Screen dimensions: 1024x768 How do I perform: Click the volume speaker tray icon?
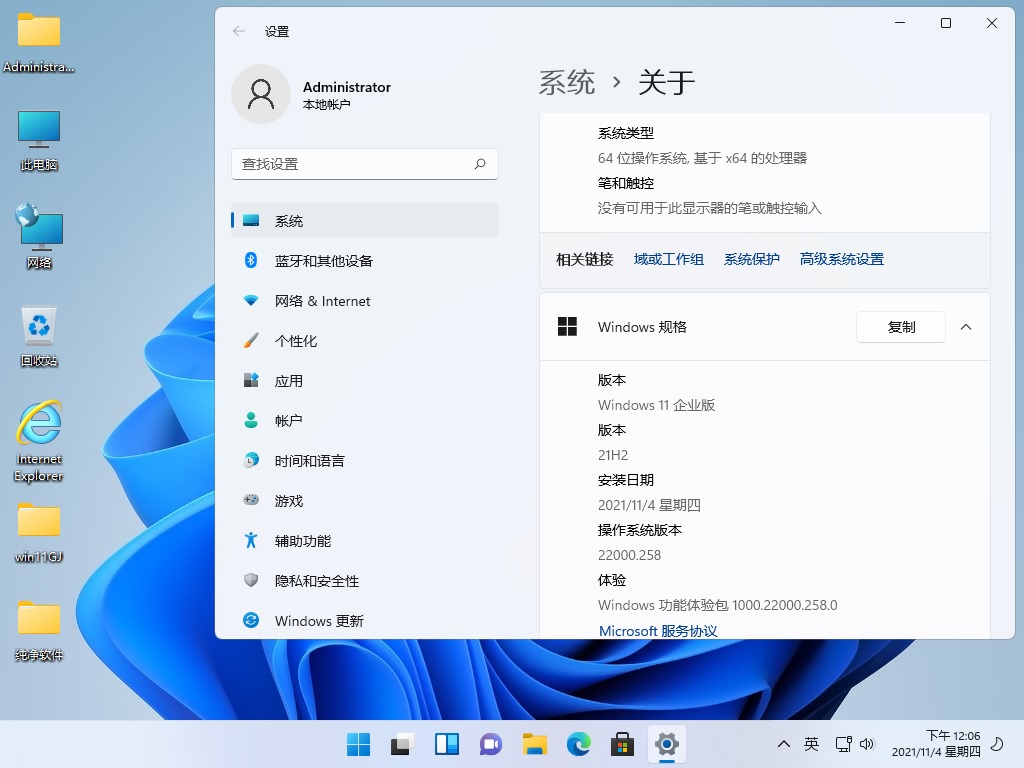[x=867, y=744]
